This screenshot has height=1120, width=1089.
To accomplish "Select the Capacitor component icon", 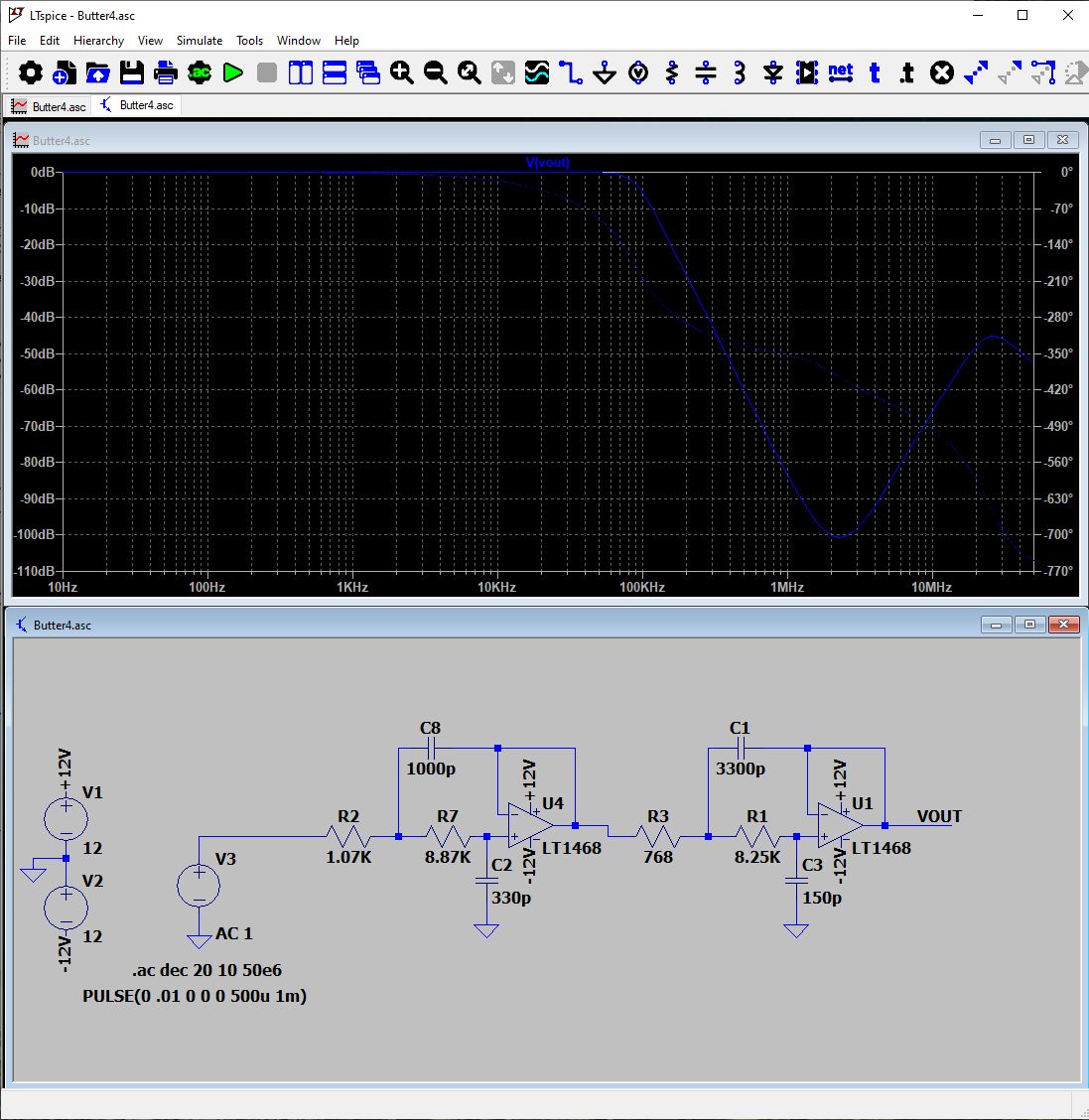I will click(x=706, y=72).
